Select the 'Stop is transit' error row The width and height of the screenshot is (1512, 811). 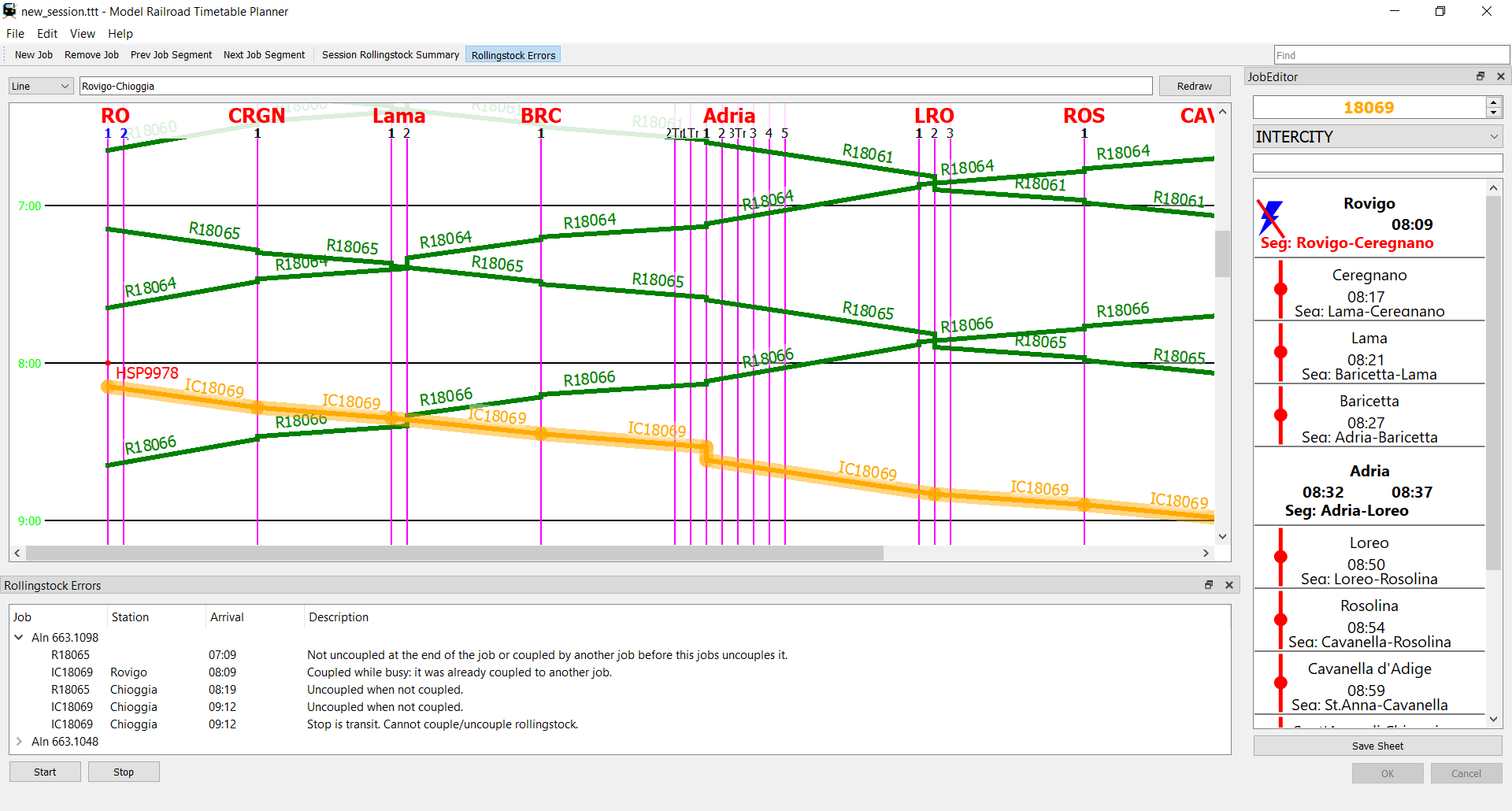click(x=620, y=724)
